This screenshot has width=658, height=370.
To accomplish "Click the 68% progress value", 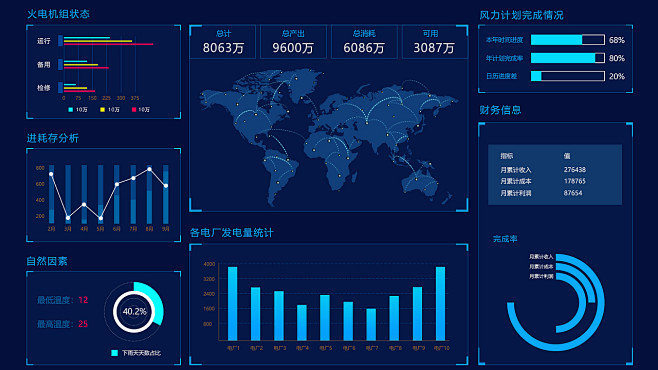I will click(617, 40).
